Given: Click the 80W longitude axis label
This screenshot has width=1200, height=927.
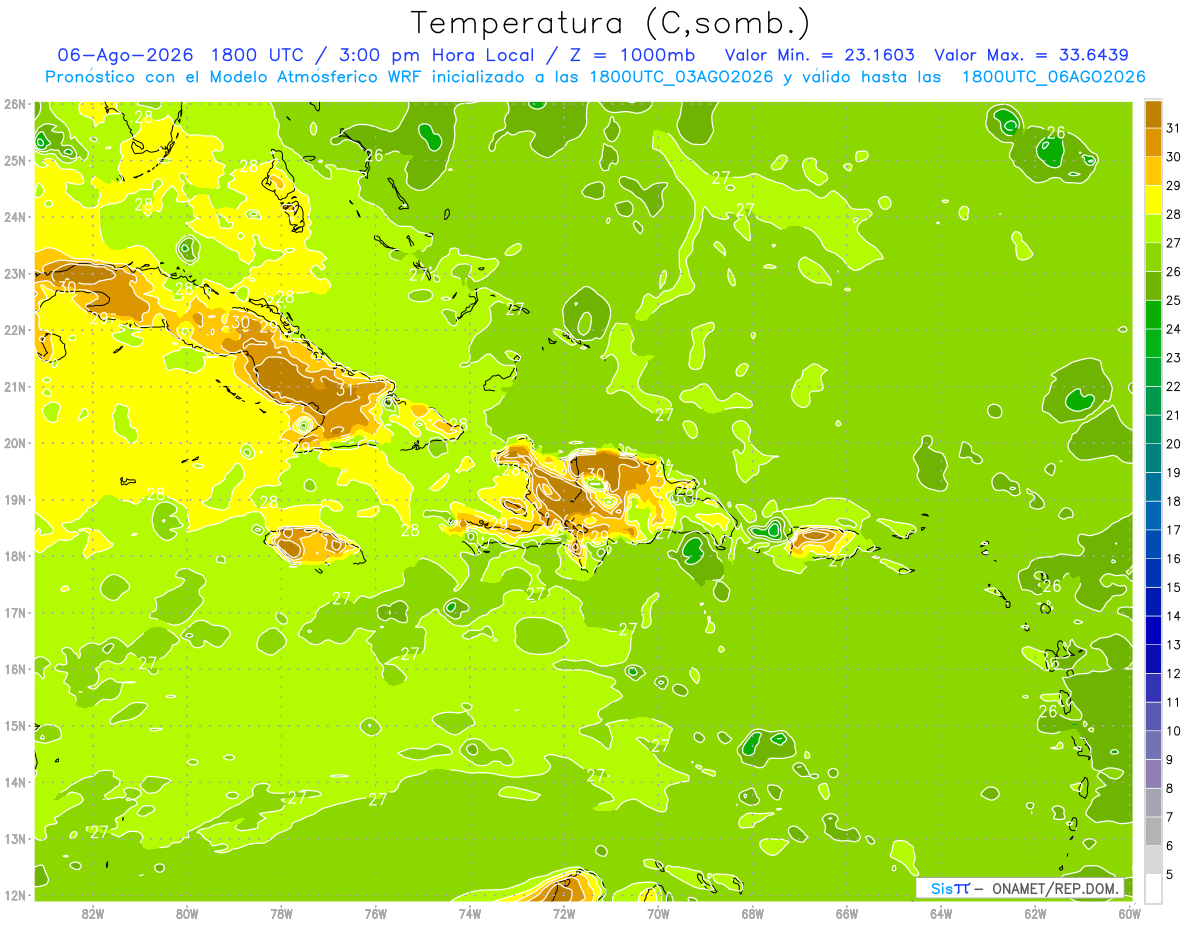Looking at the screenshot, I should [x=187, y=912].
